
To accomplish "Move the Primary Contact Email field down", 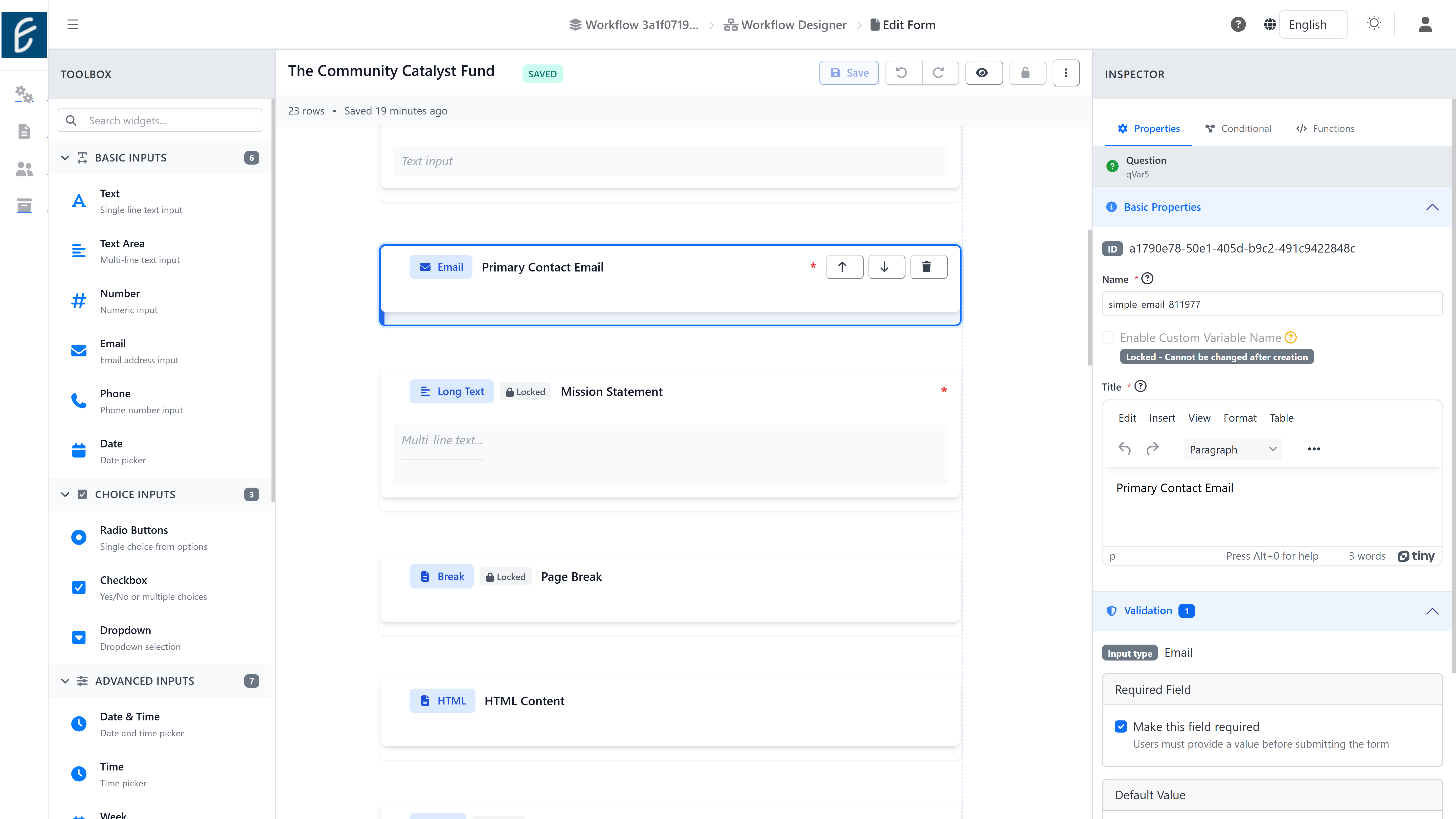I will tap(886, 266).
